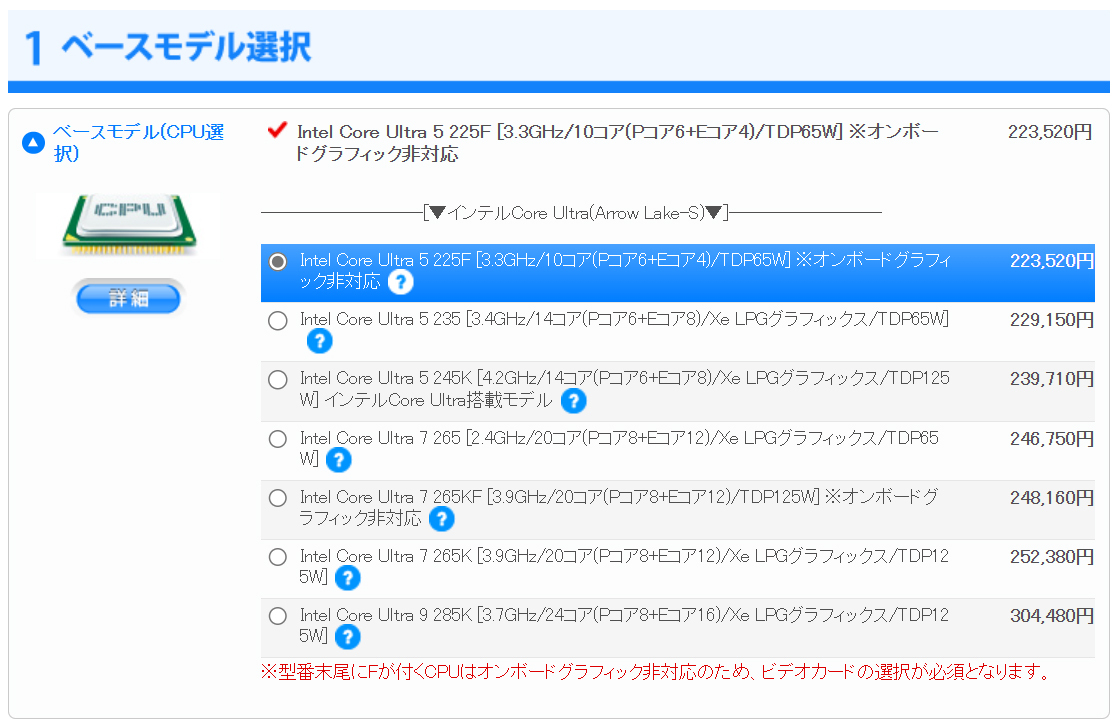This screenshot has height=726, width=1115.
Task: Click the 詳細 details button
Action: (129, 298)
